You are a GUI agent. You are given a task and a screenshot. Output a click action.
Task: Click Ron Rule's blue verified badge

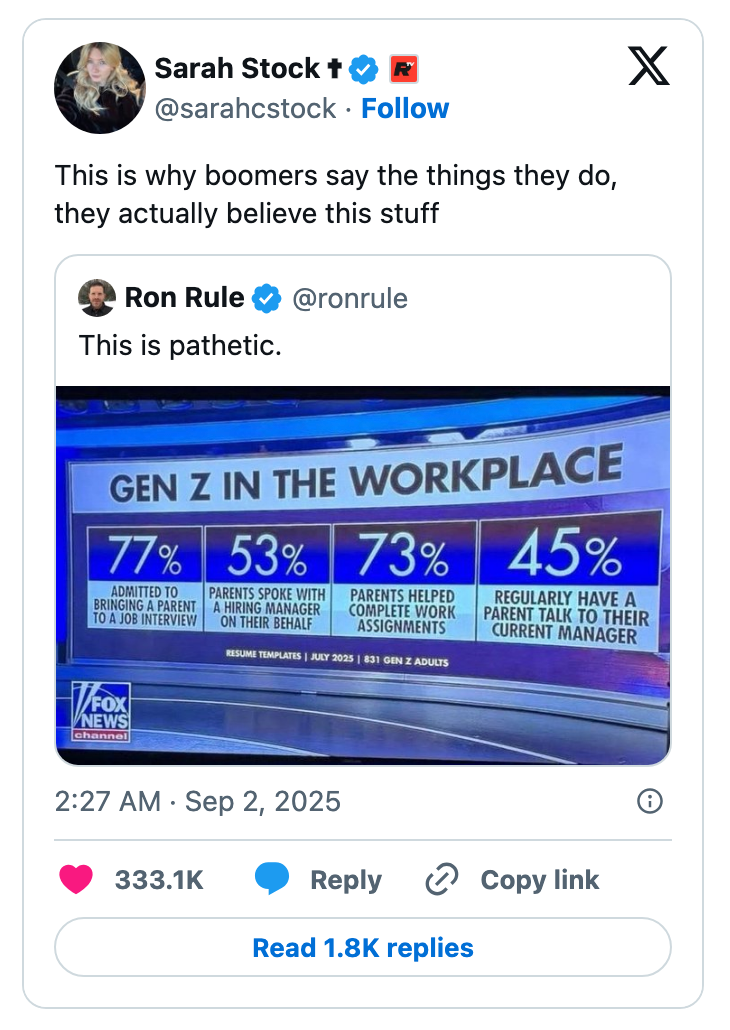click(265, 297)
